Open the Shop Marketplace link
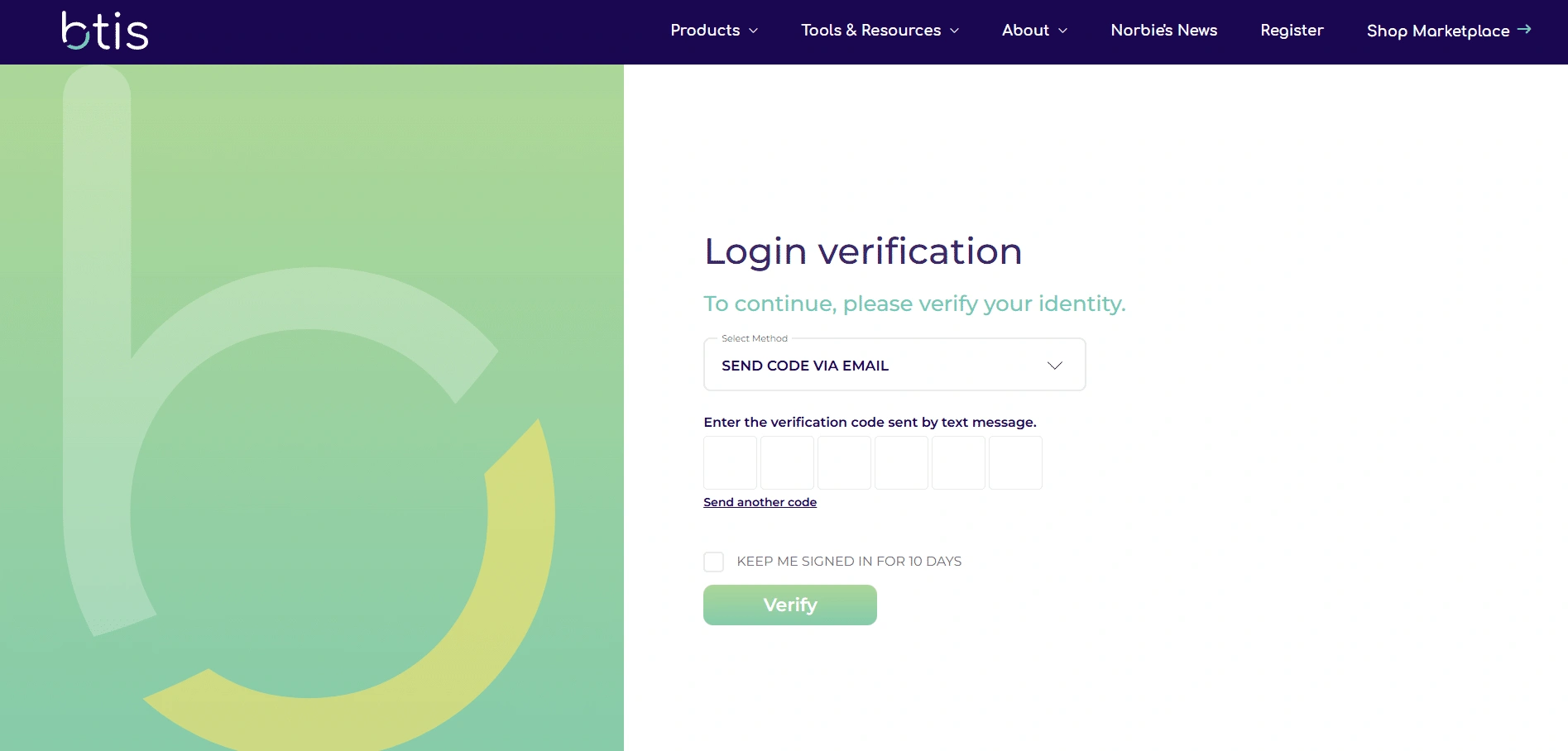Image resolution: width=1568 pixels, height=751 pixels. pyautogui.click(x=1437, y=31)
